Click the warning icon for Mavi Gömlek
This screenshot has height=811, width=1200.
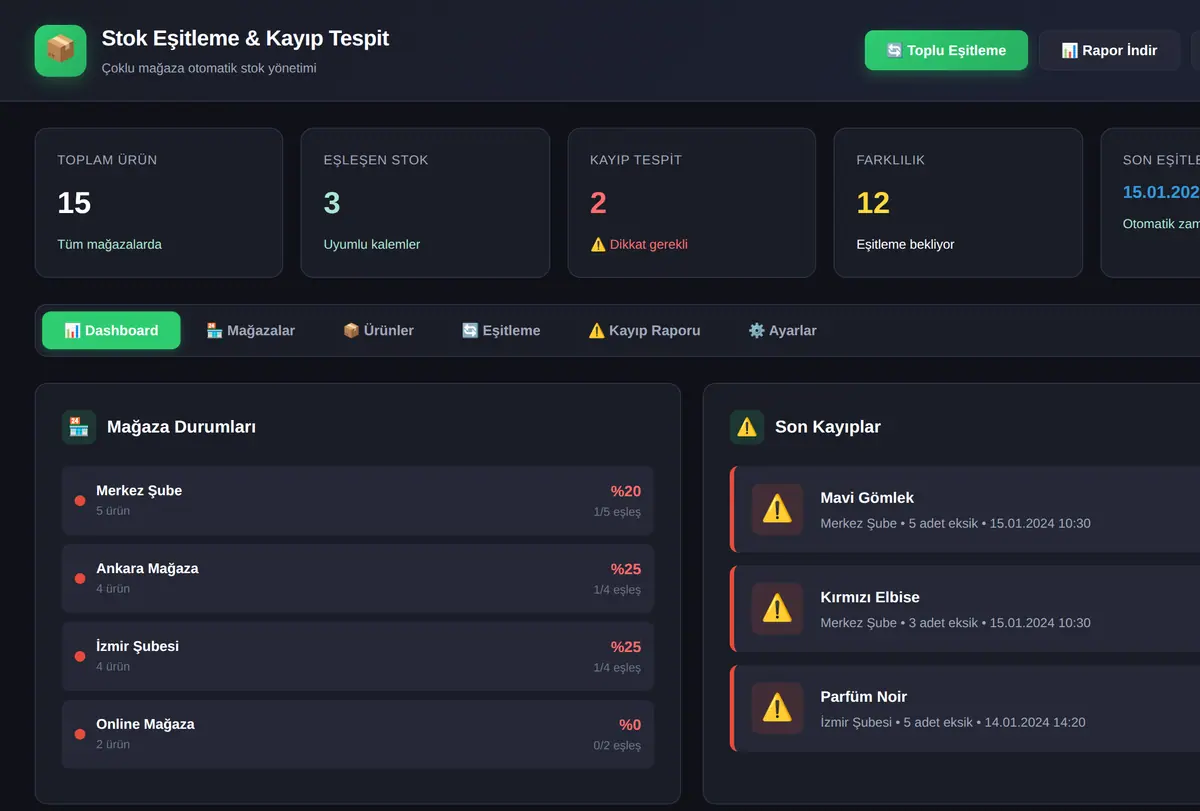tap(777, 509)
